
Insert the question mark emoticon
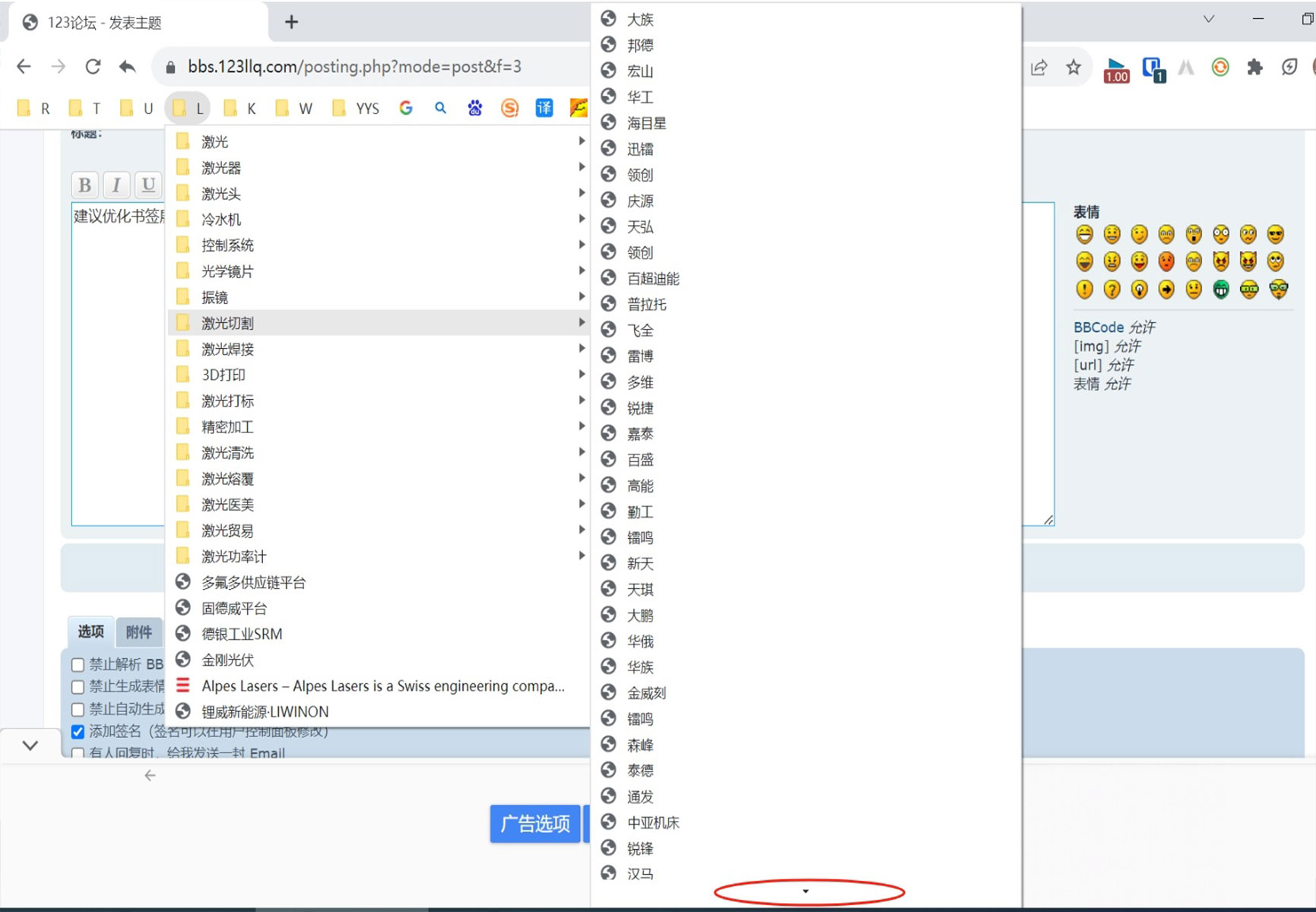(x=1111, y=289)
